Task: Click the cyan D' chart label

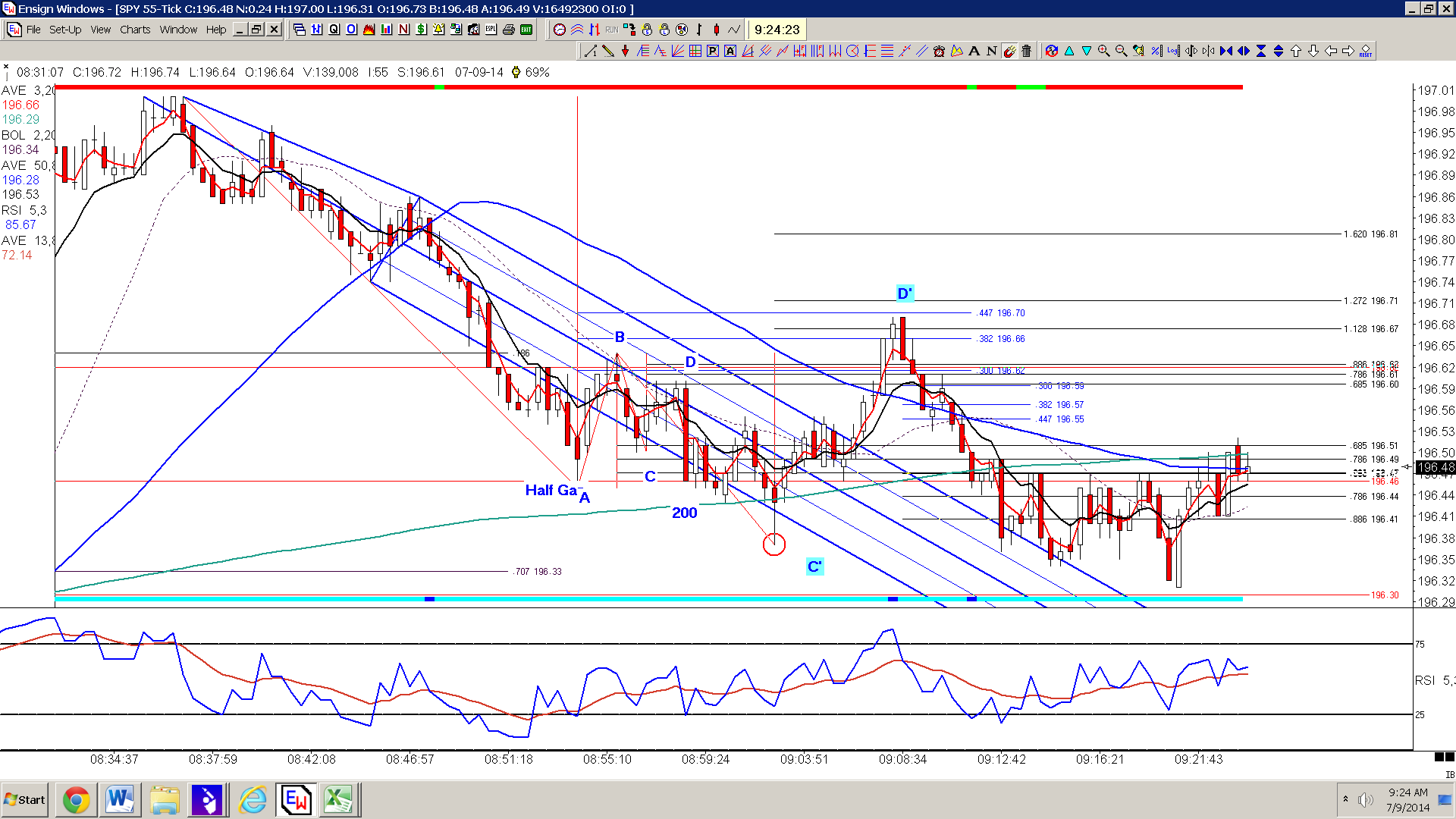Action: pyautogui.click(x=905, y=293)
